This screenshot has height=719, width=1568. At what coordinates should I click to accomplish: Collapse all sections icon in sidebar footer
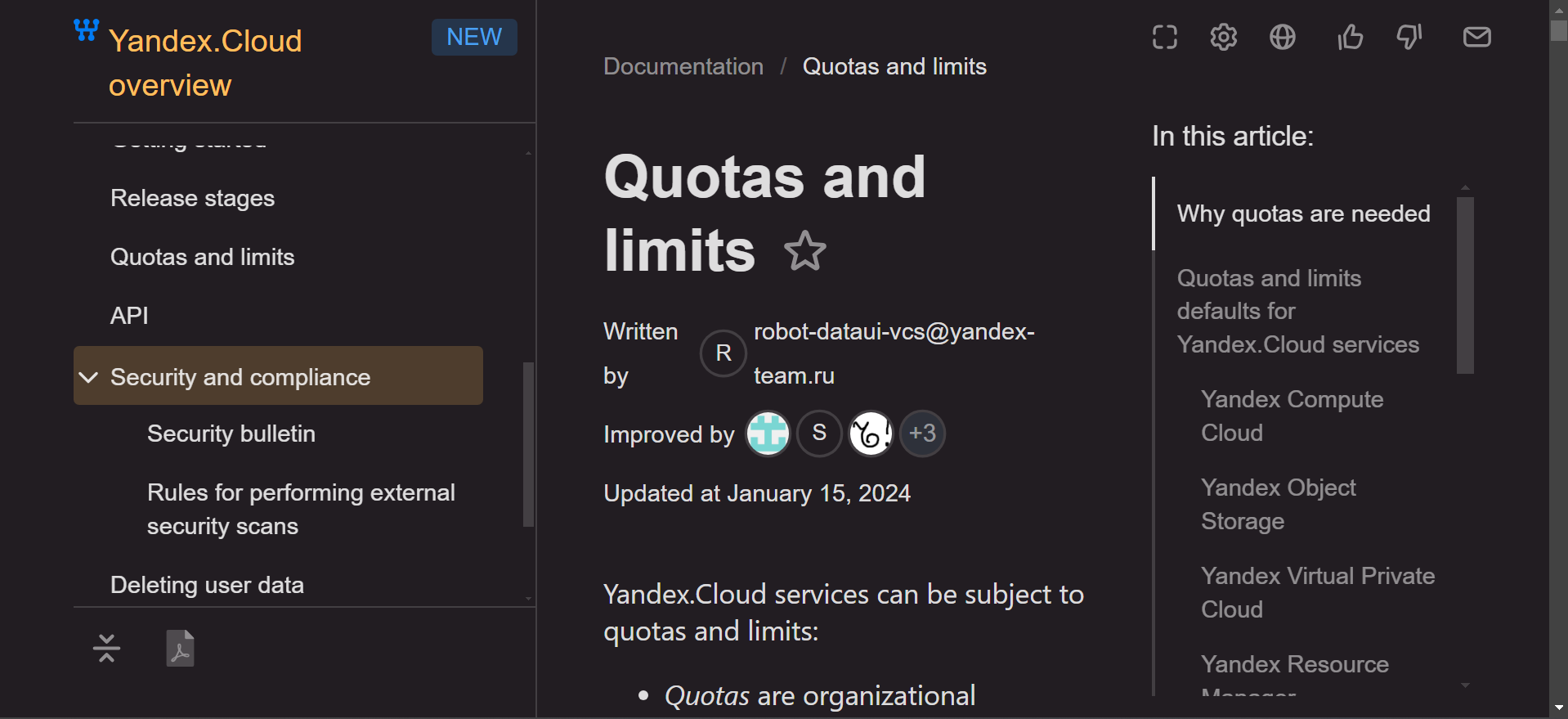(106, 648)
